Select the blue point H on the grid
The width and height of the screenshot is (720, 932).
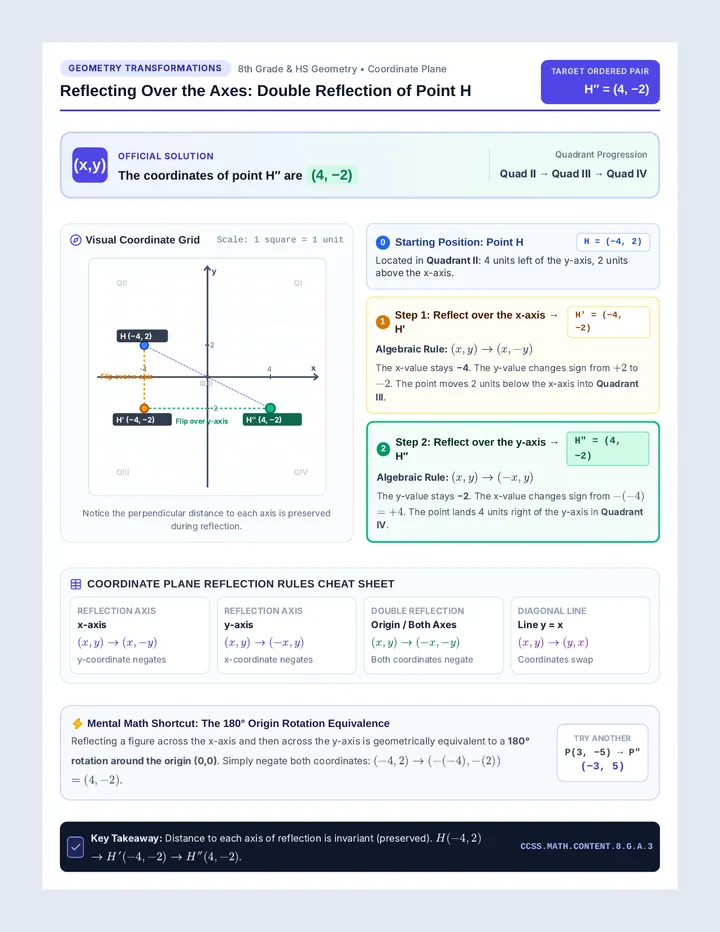[x=144, y=345]
